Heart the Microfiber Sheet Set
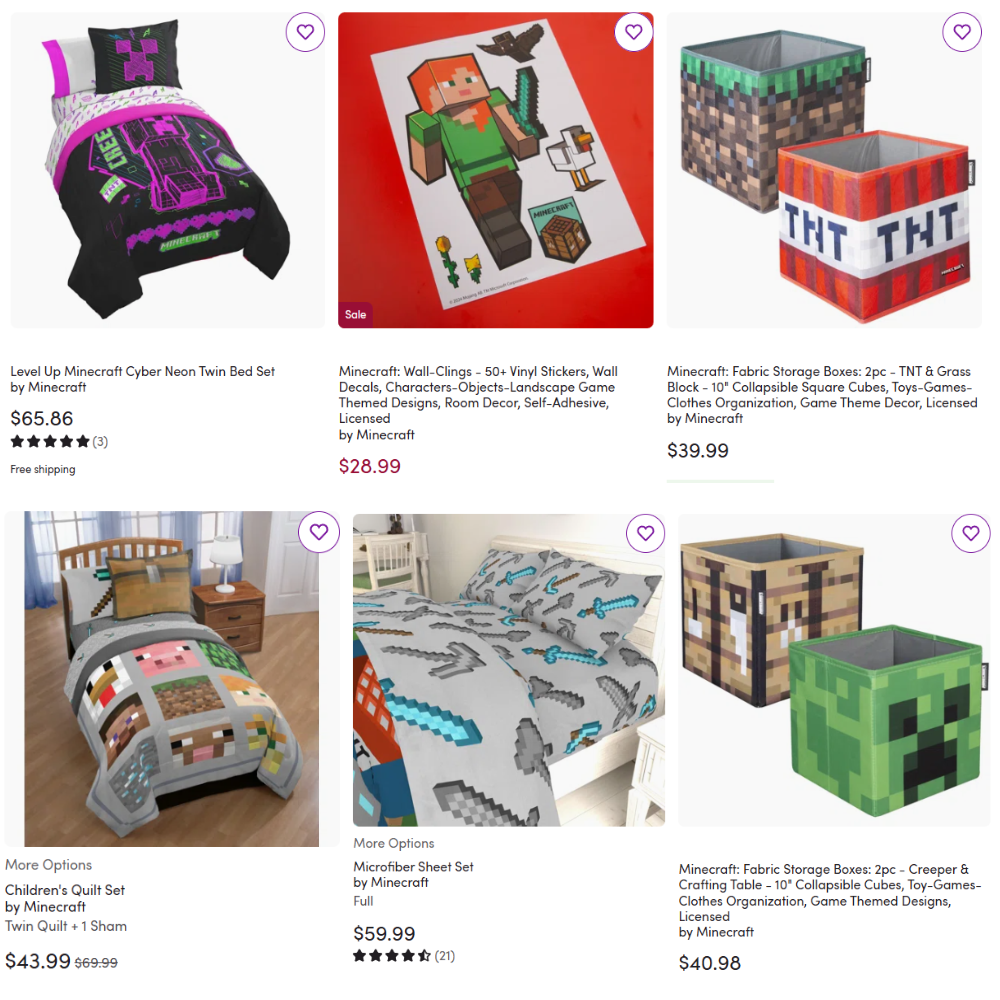The width and height of the screenshot is (1000, 1000). (645, 533)
